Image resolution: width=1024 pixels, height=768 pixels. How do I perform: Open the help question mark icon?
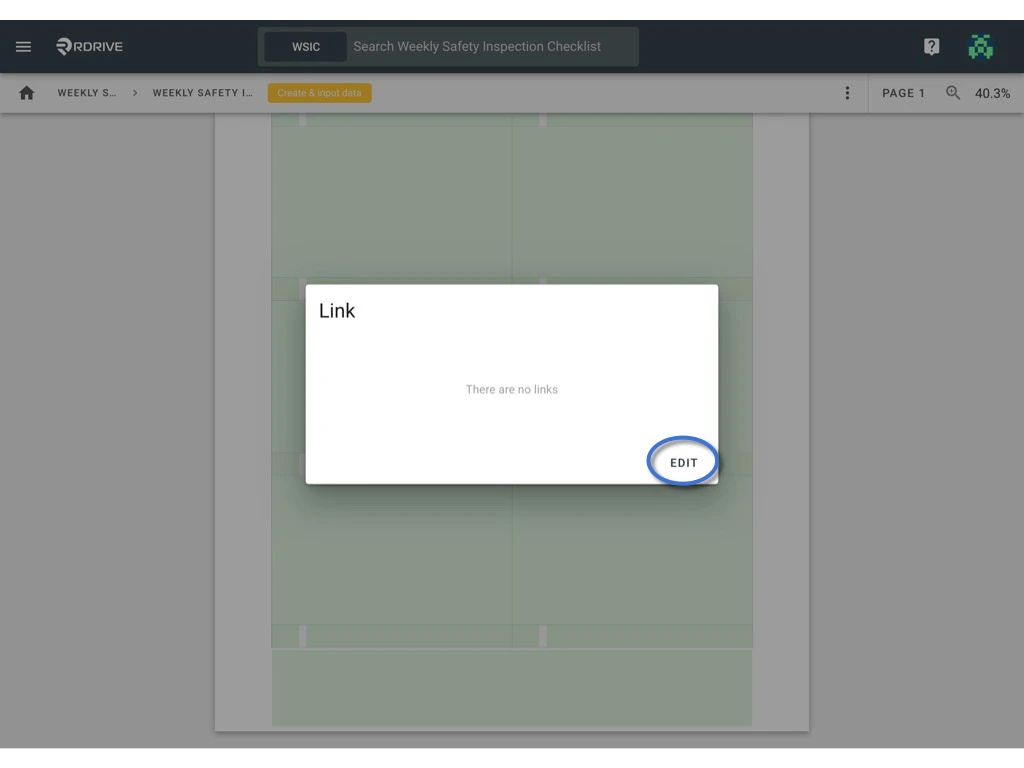point(931,46)
